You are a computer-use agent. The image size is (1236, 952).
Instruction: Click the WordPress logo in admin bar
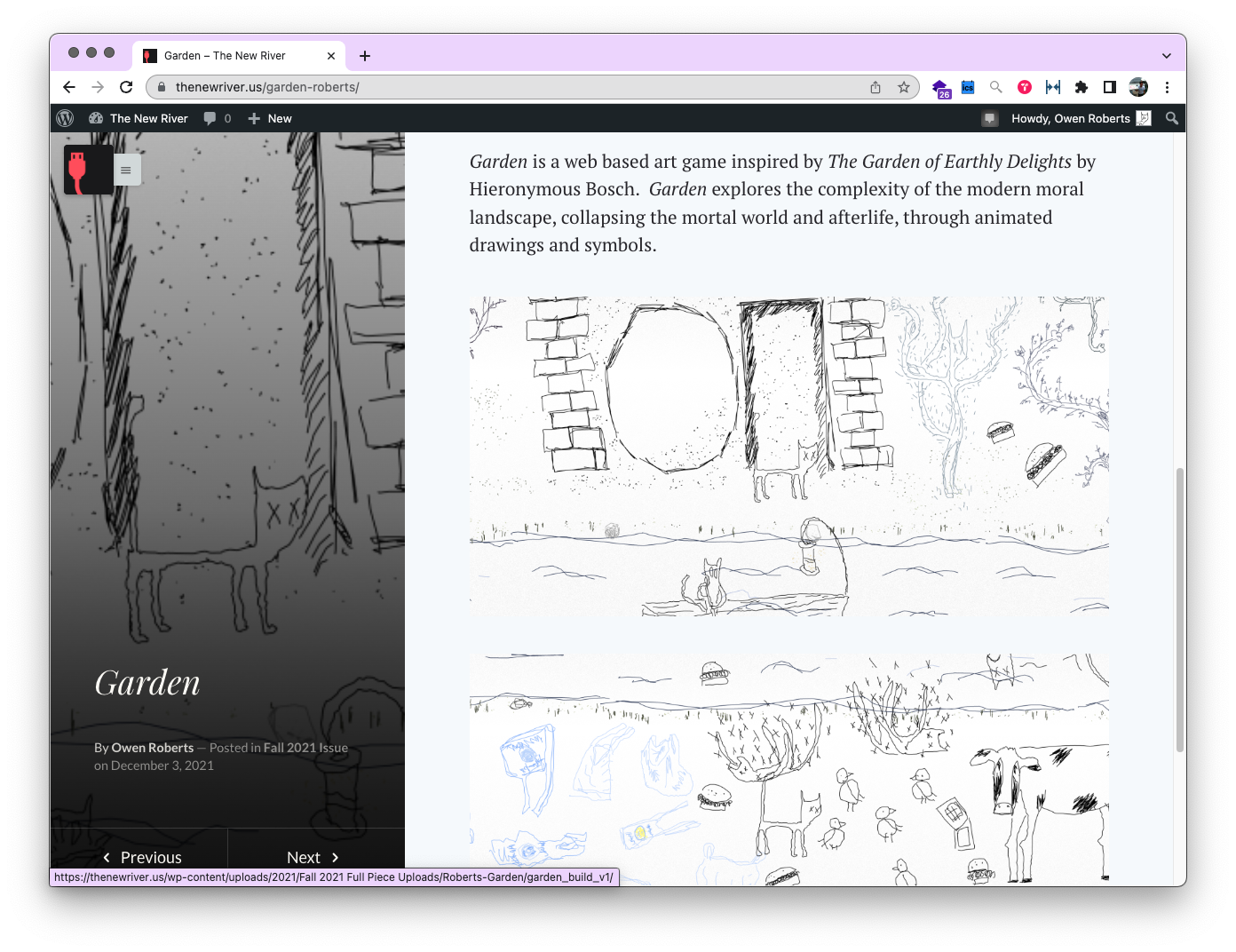coord(65,118)
